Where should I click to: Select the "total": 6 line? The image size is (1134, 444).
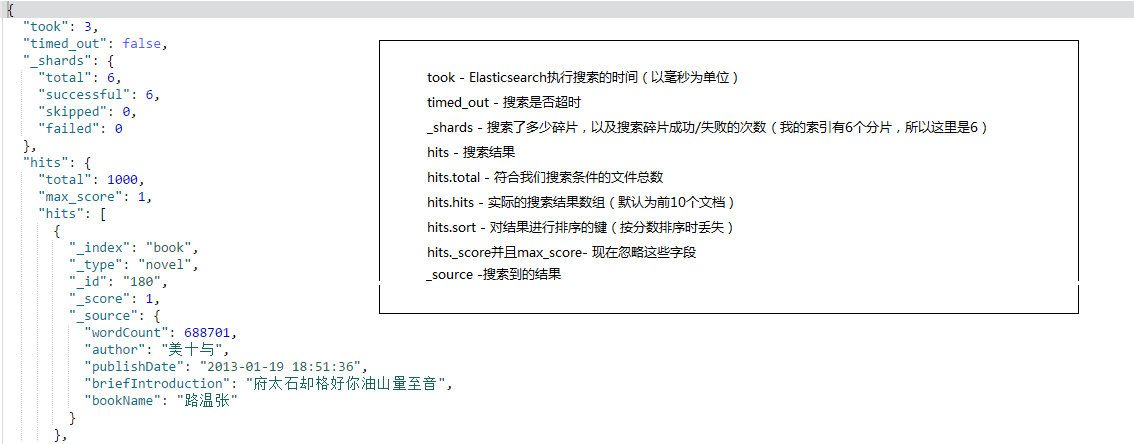tap(78, 77)
